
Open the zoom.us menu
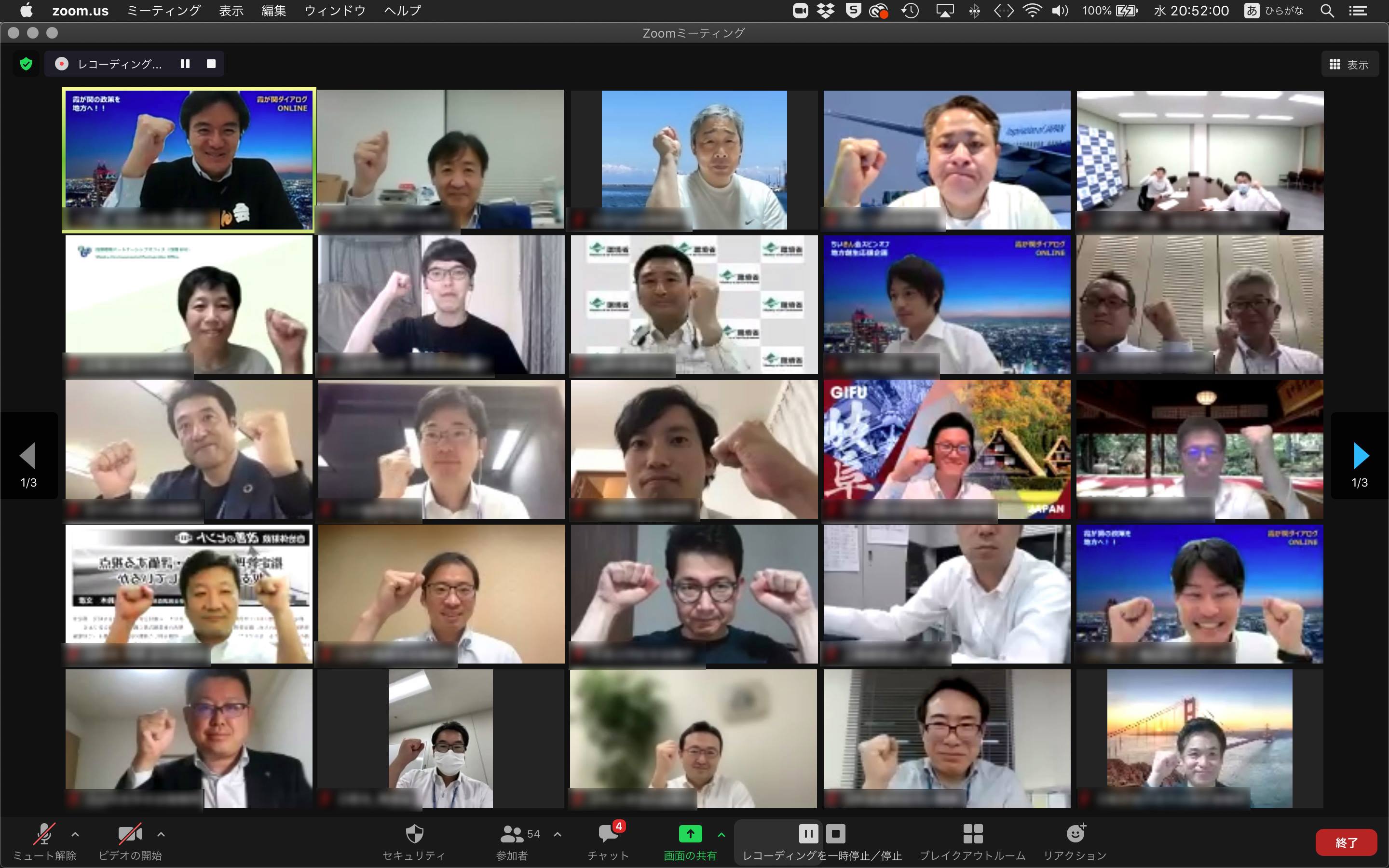tap(81, 10)
